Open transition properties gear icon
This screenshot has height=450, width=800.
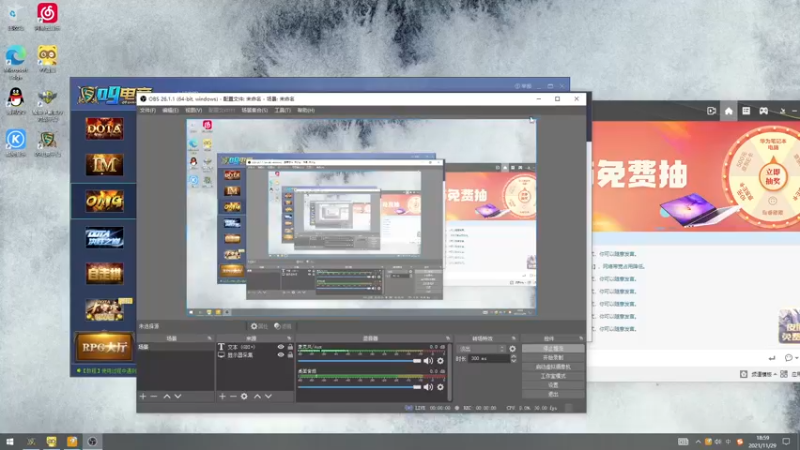[512, 349]
